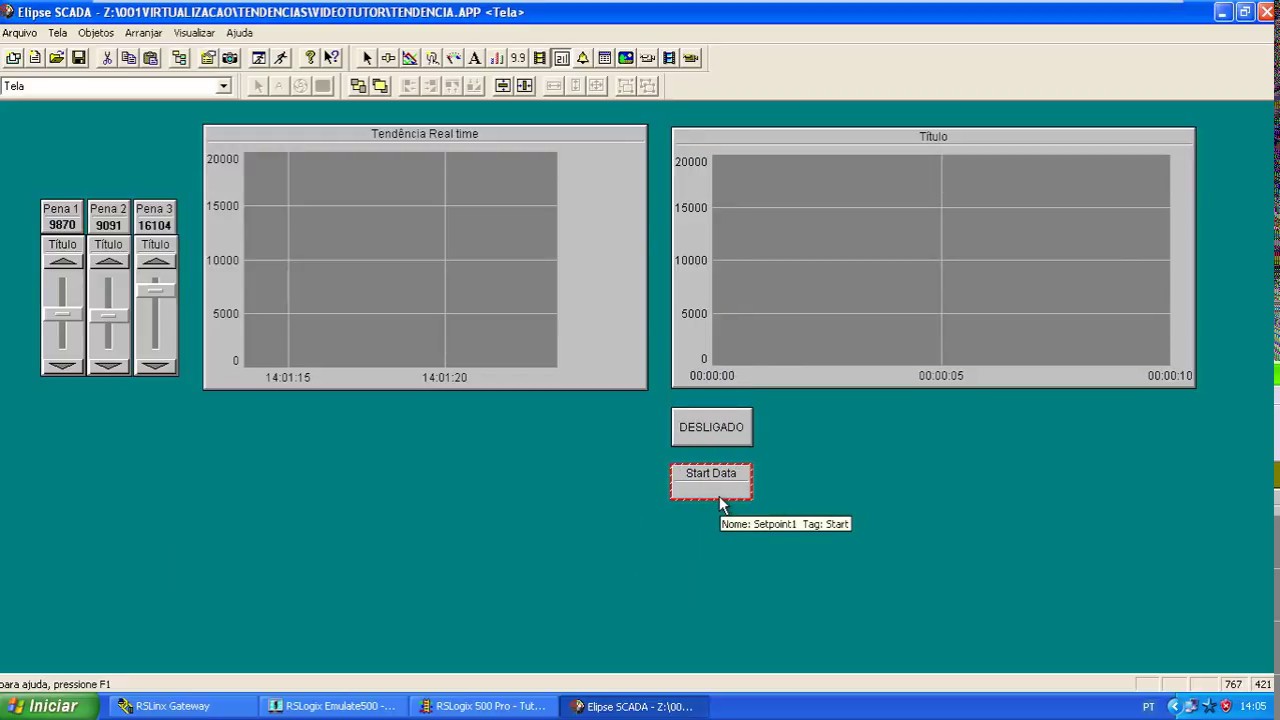Image resolution: width=1280 pixels, height=720 pixels.
Task: Select the Pena 2 value 9091
Action: pos(108,226)
